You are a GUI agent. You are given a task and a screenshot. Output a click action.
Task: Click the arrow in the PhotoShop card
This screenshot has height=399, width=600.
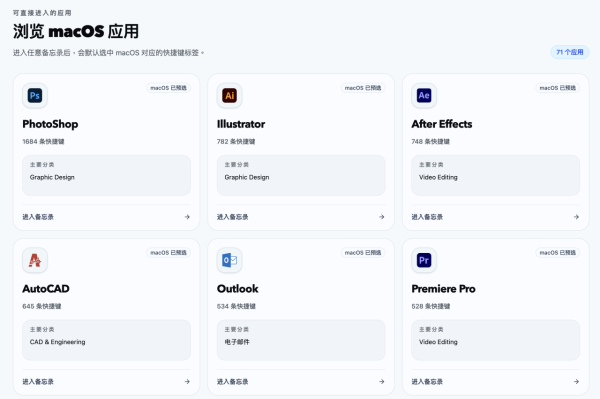[187, 217]
